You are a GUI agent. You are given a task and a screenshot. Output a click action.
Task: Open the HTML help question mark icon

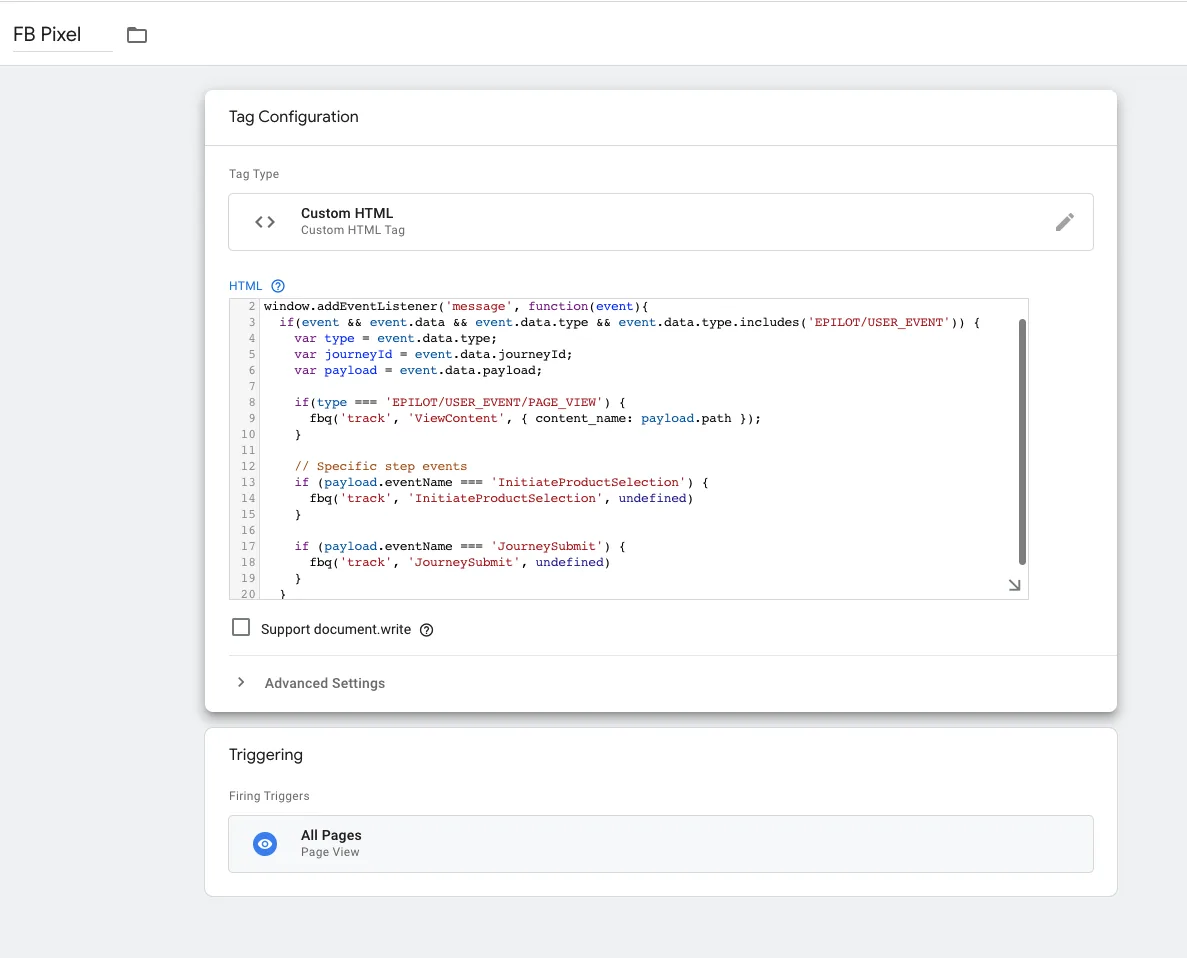coord(278,286)
